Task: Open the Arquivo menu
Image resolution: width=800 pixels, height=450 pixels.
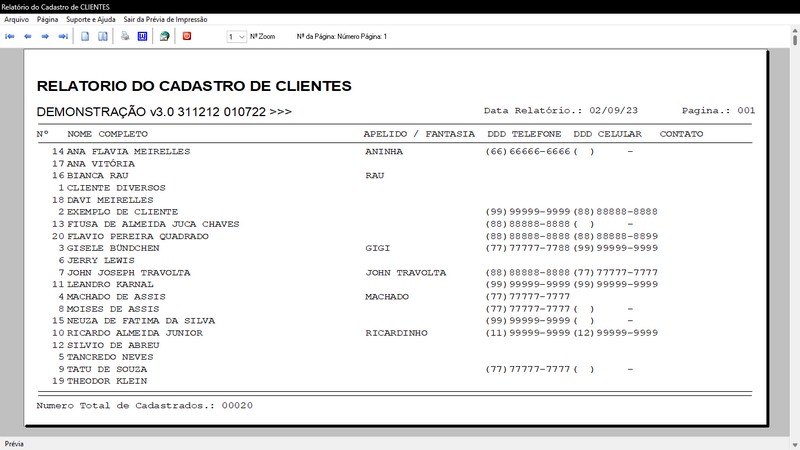Action: pyautogui.click(x=16, y=19)
